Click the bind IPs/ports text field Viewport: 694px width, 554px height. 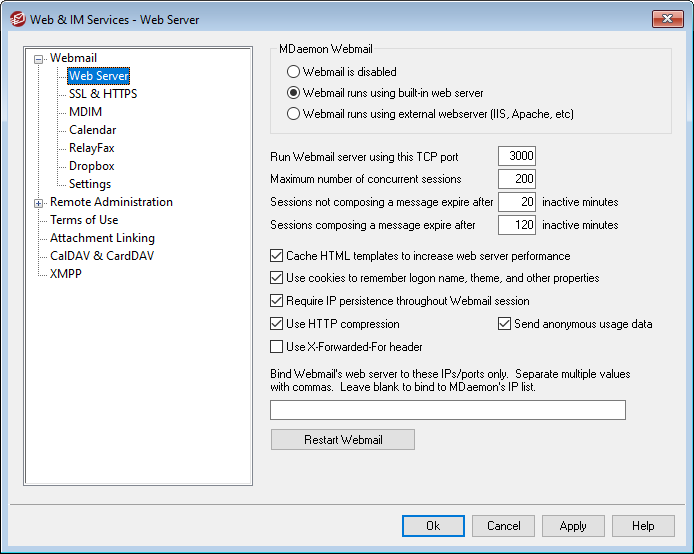[447, 410]
